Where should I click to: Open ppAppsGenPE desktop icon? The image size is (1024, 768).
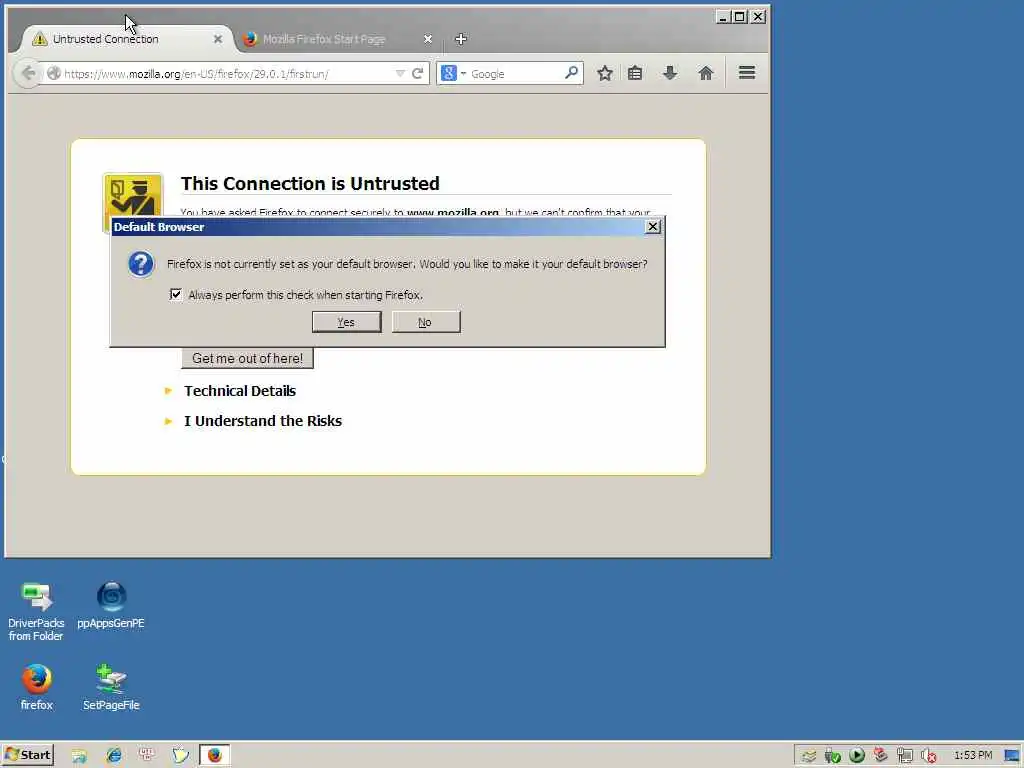(111, 605)
